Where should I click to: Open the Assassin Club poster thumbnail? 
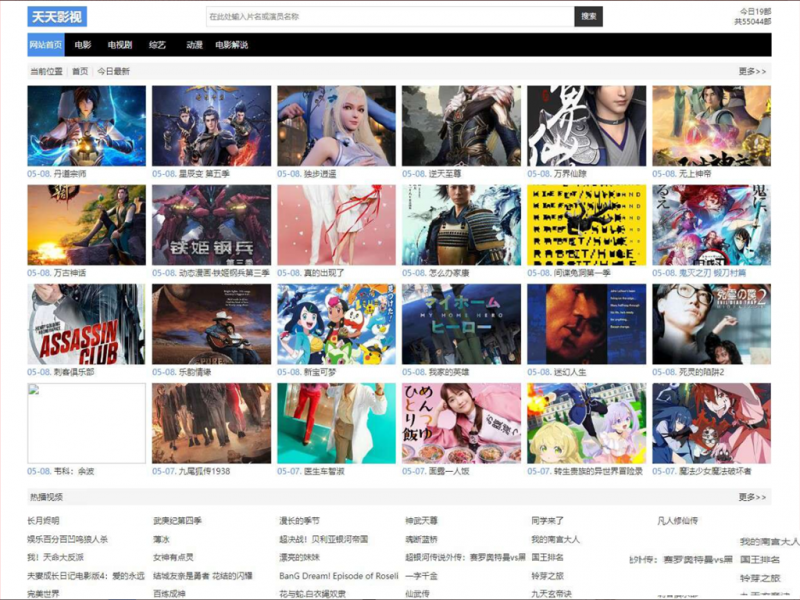coord(86,324)
